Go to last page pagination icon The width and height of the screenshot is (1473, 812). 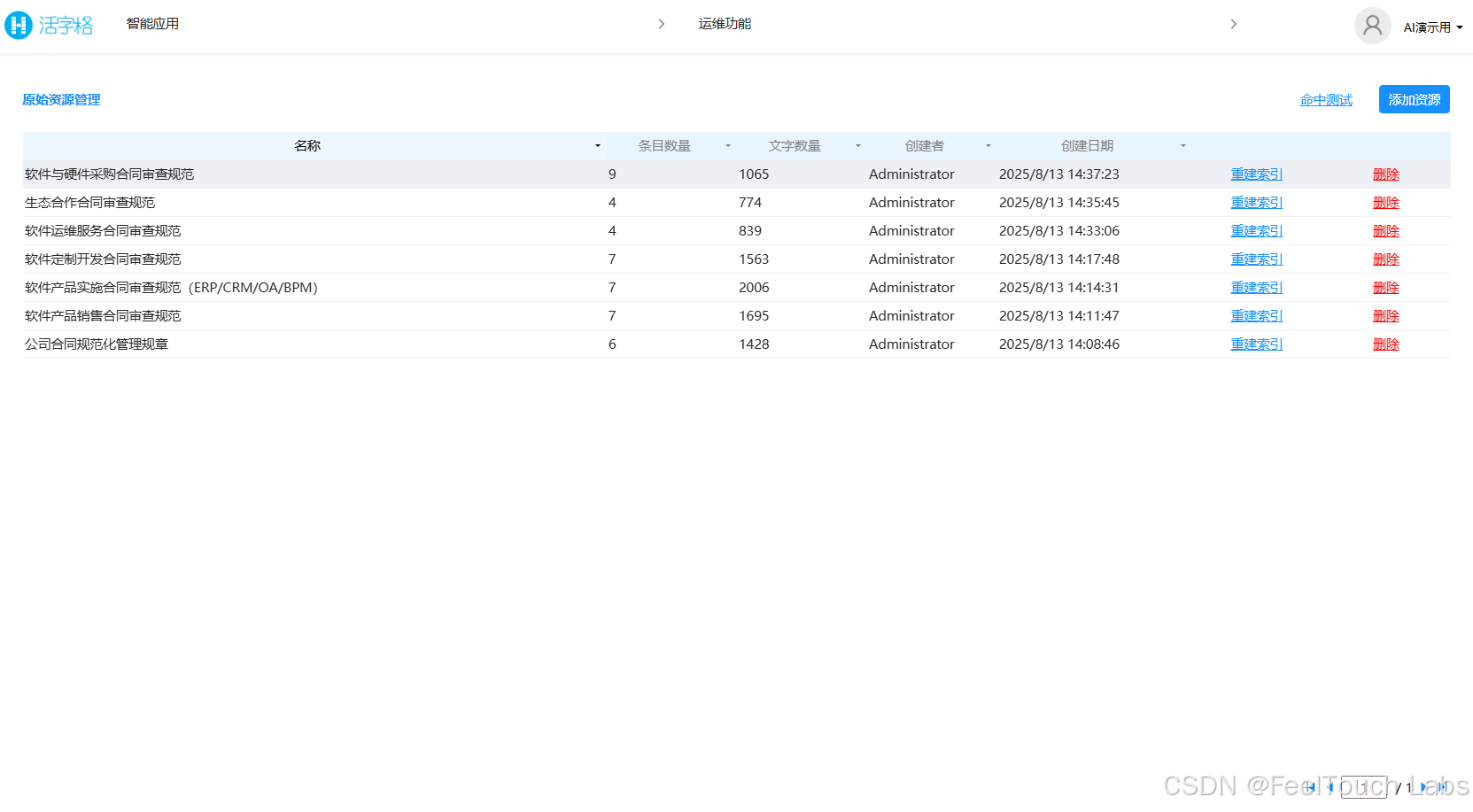tap(1443, 787)
